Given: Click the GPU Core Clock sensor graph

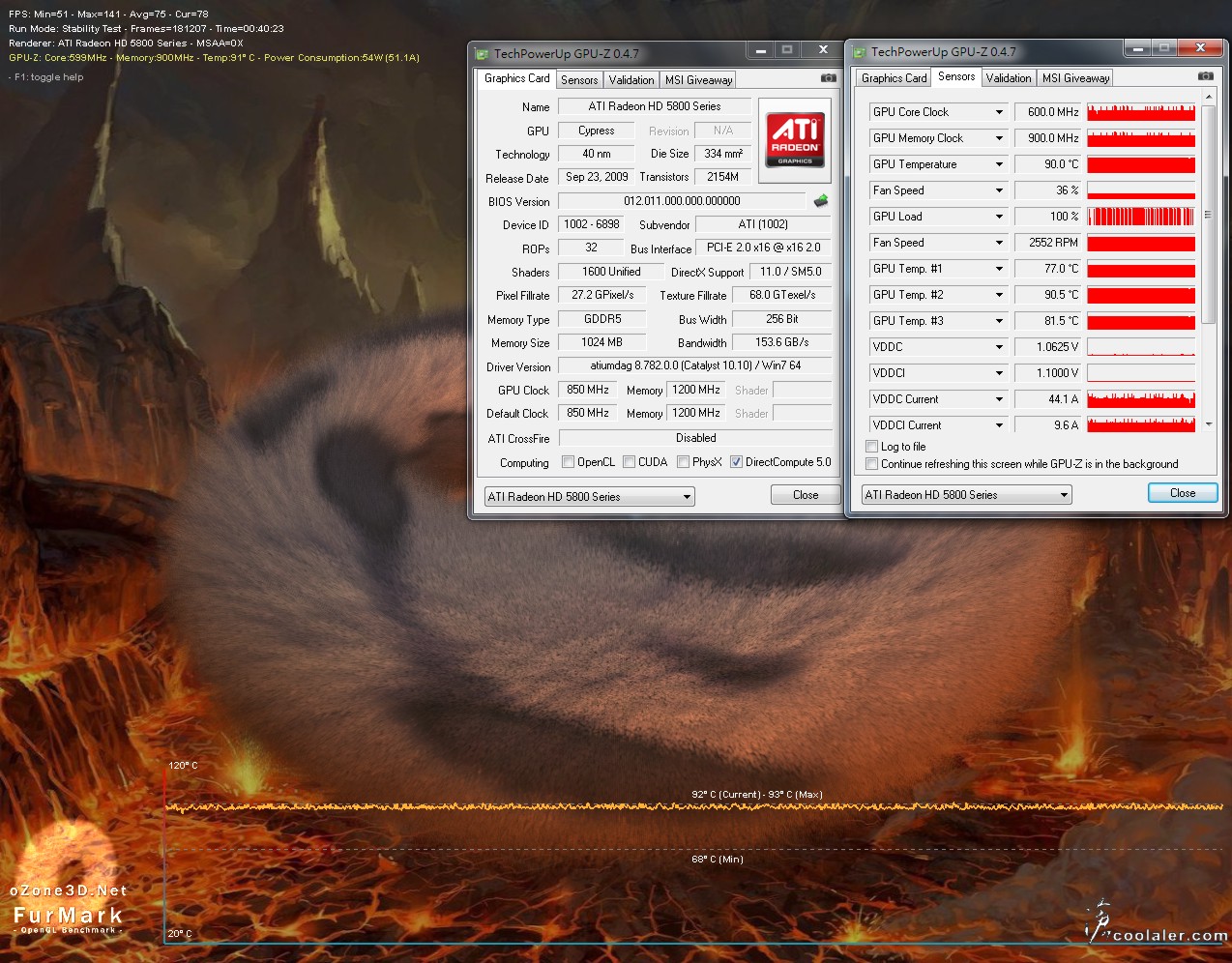Looking at the screenshot, I should (x=1141, y=112).
